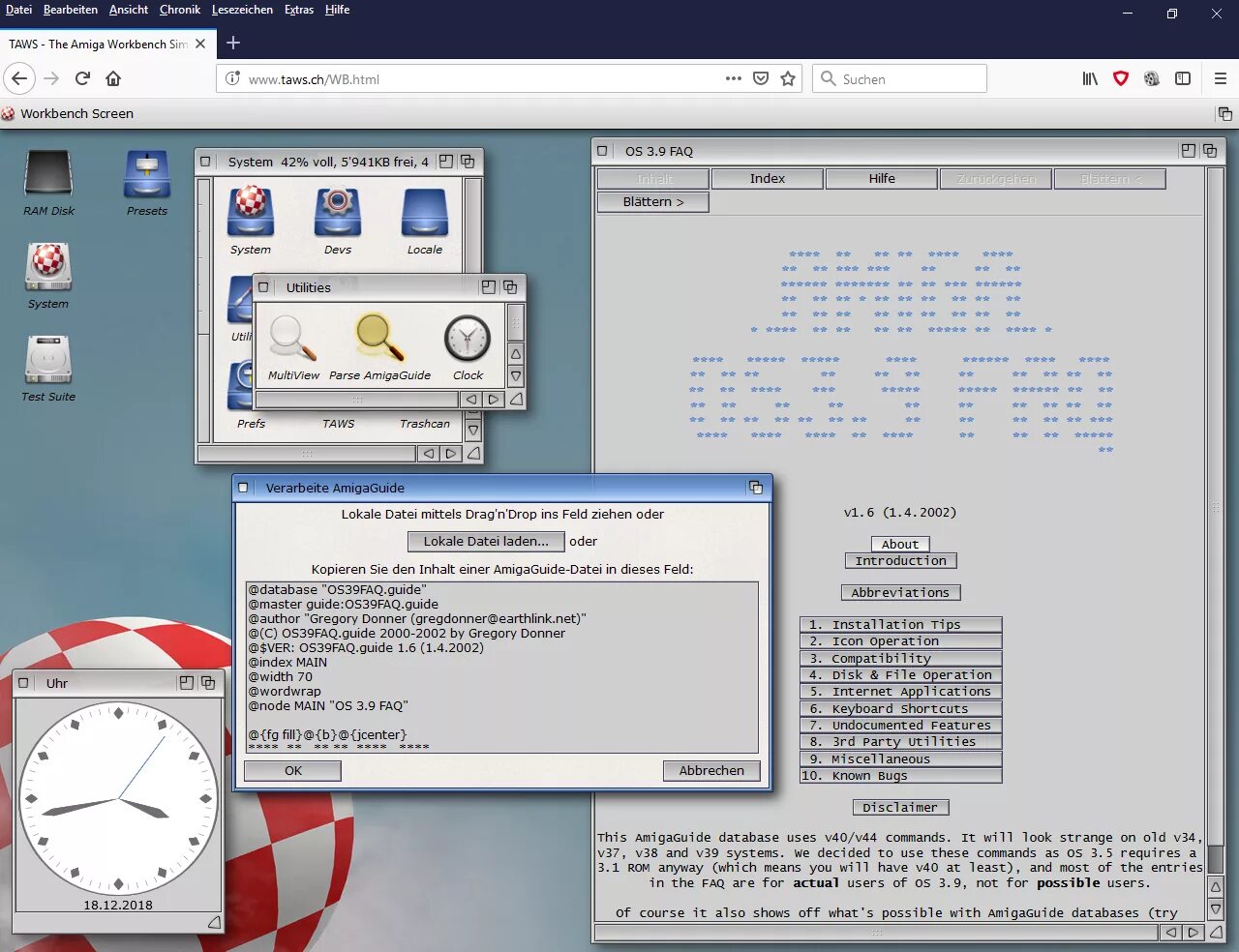Open the About link in FAQ
Image resolution: width=1239 pixels, height=952 pixels.
pyautogui.click(x=900, y=544)
